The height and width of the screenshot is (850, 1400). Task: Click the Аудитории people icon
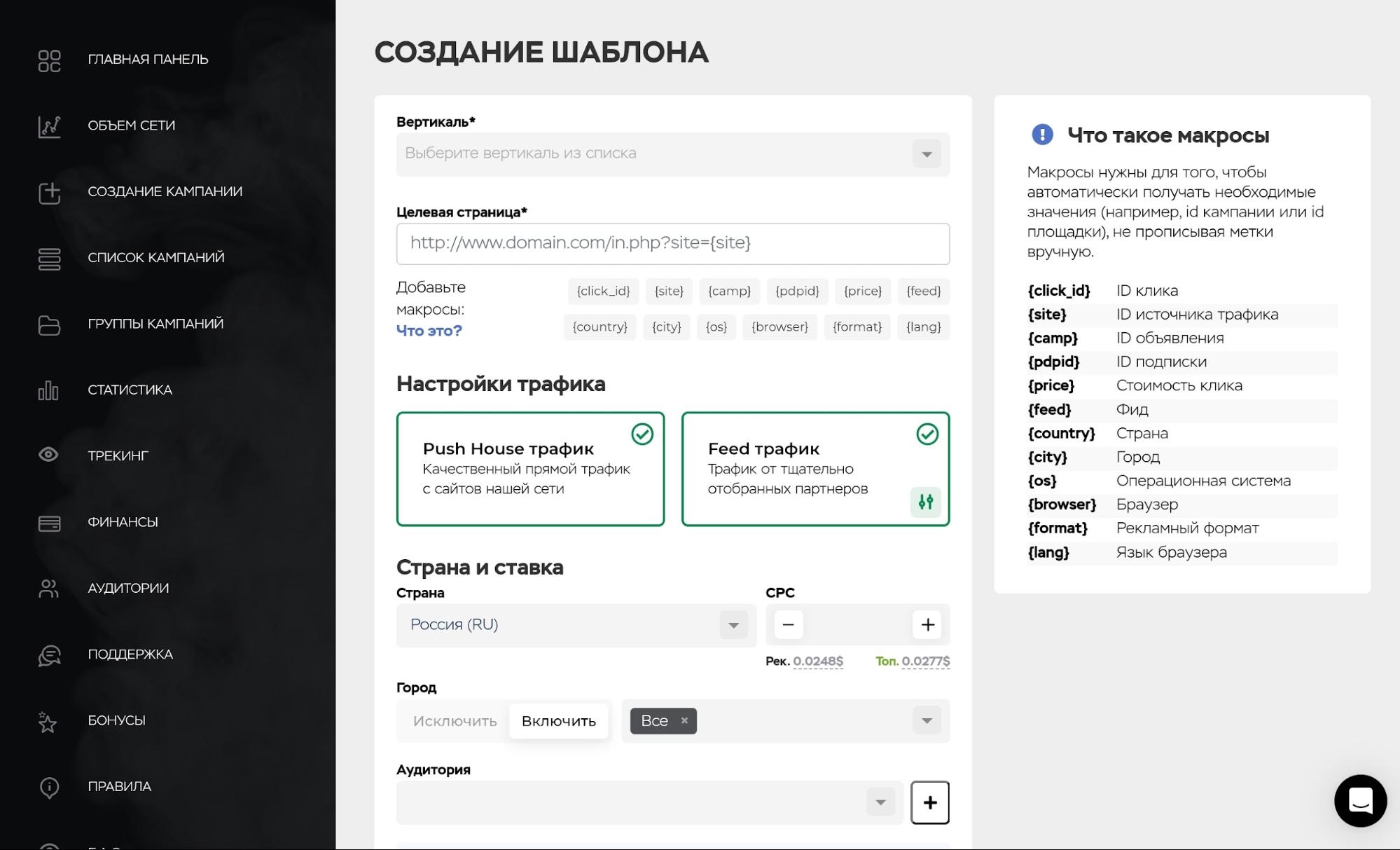point(49,589)
